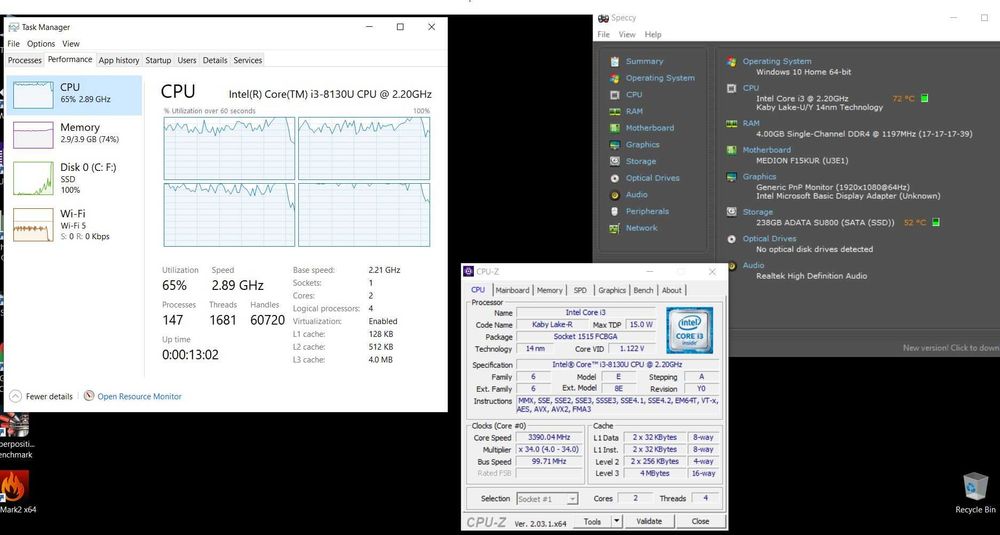Image resolution: width=1000 pixels, height=535 pixels.
Task: Click Operating System icon in Speccy sidebar
Action: pos(615,78)
